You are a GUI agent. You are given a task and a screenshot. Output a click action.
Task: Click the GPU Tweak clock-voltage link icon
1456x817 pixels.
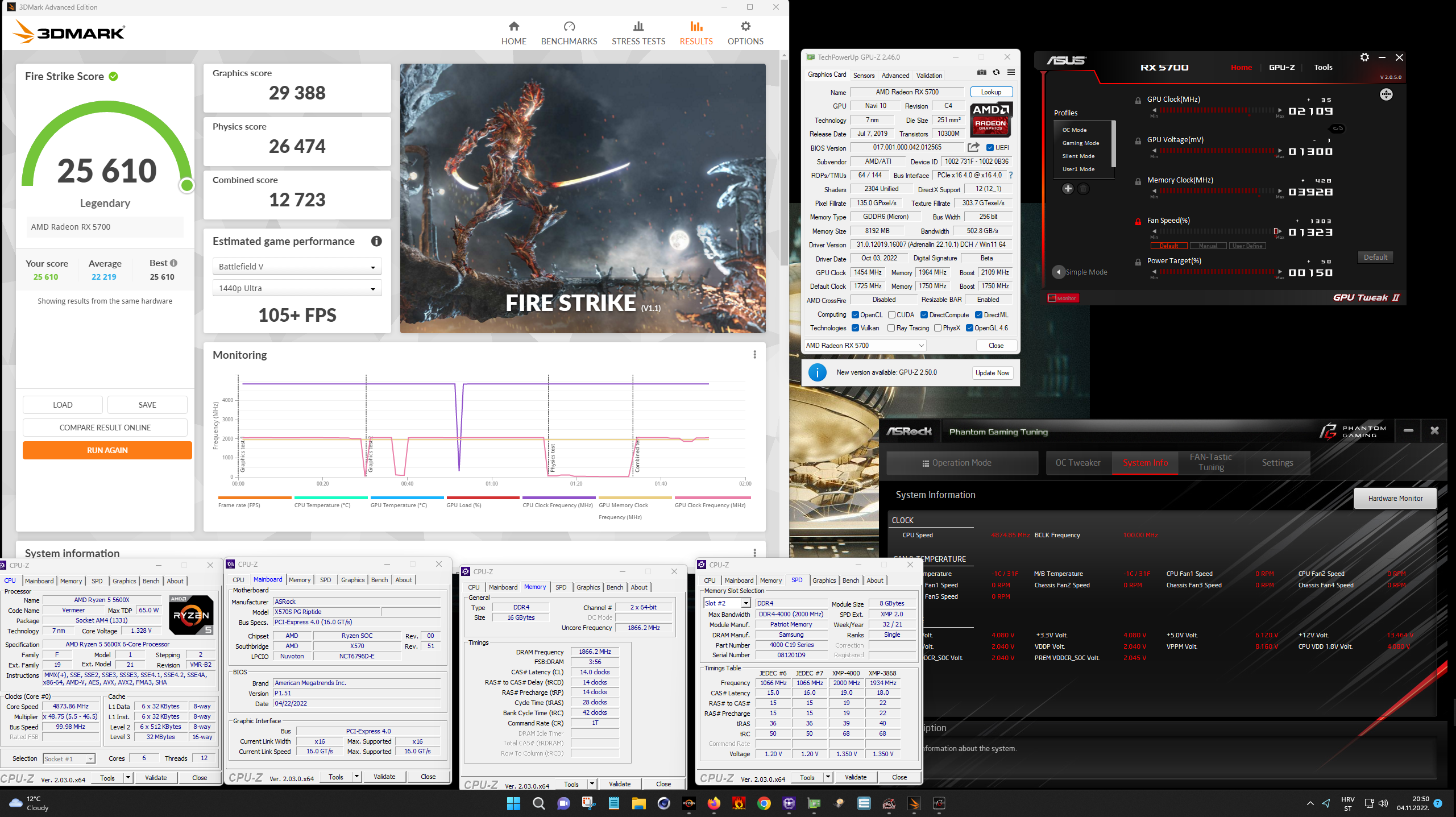pyautogui.click(x=1338, y=128)
